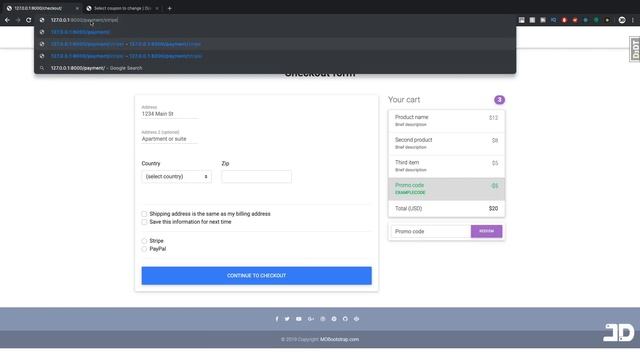Click the cart item count badge

[499, 100]
